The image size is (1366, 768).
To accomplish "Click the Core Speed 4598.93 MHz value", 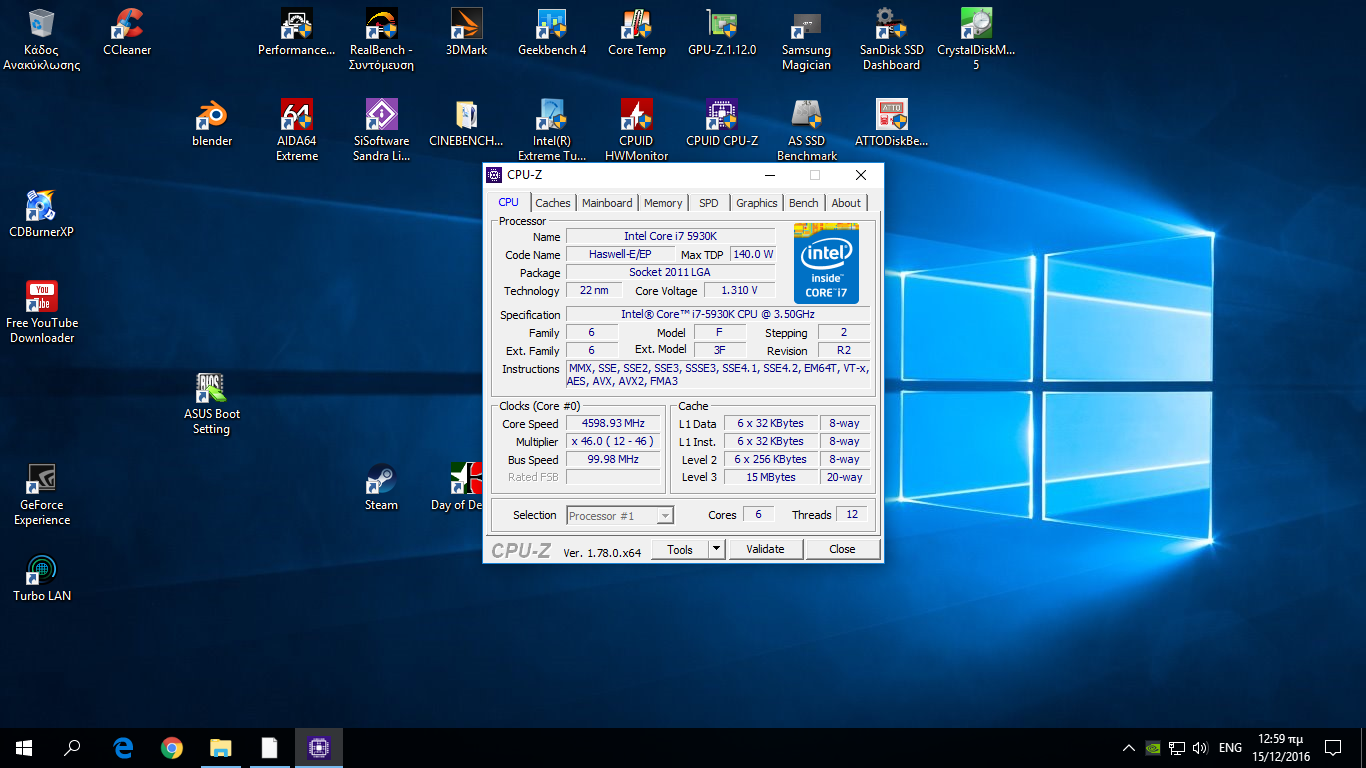I will [613, 424].
